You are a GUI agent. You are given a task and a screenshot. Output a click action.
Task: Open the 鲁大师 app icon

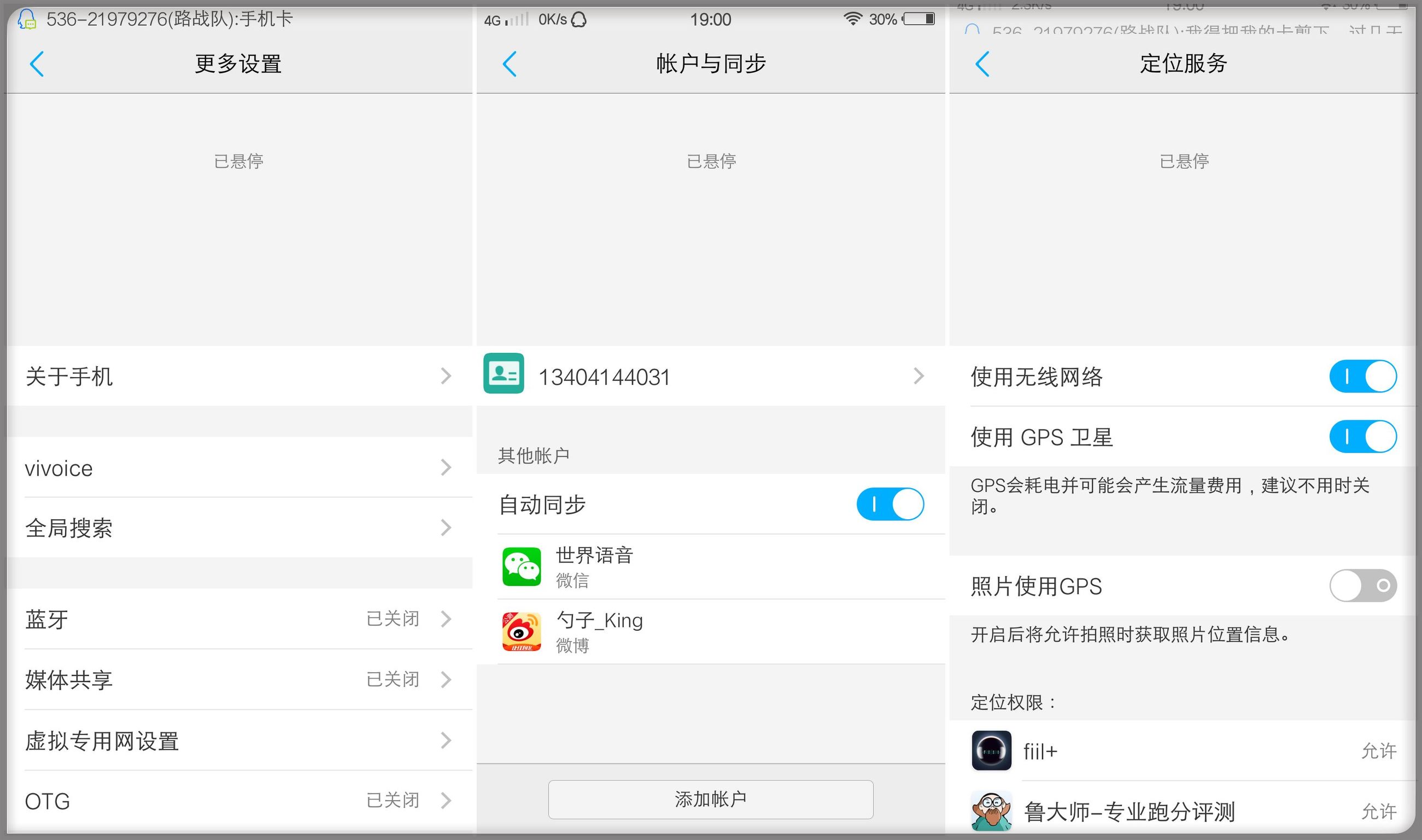(991, 810)
